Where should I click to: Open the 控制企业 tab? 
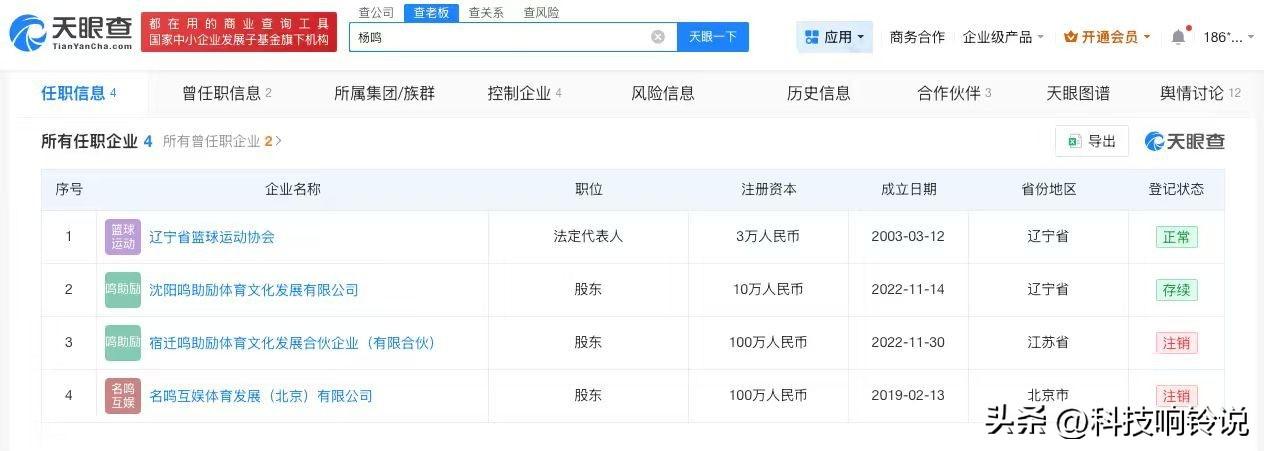click(x=525, y=93)
